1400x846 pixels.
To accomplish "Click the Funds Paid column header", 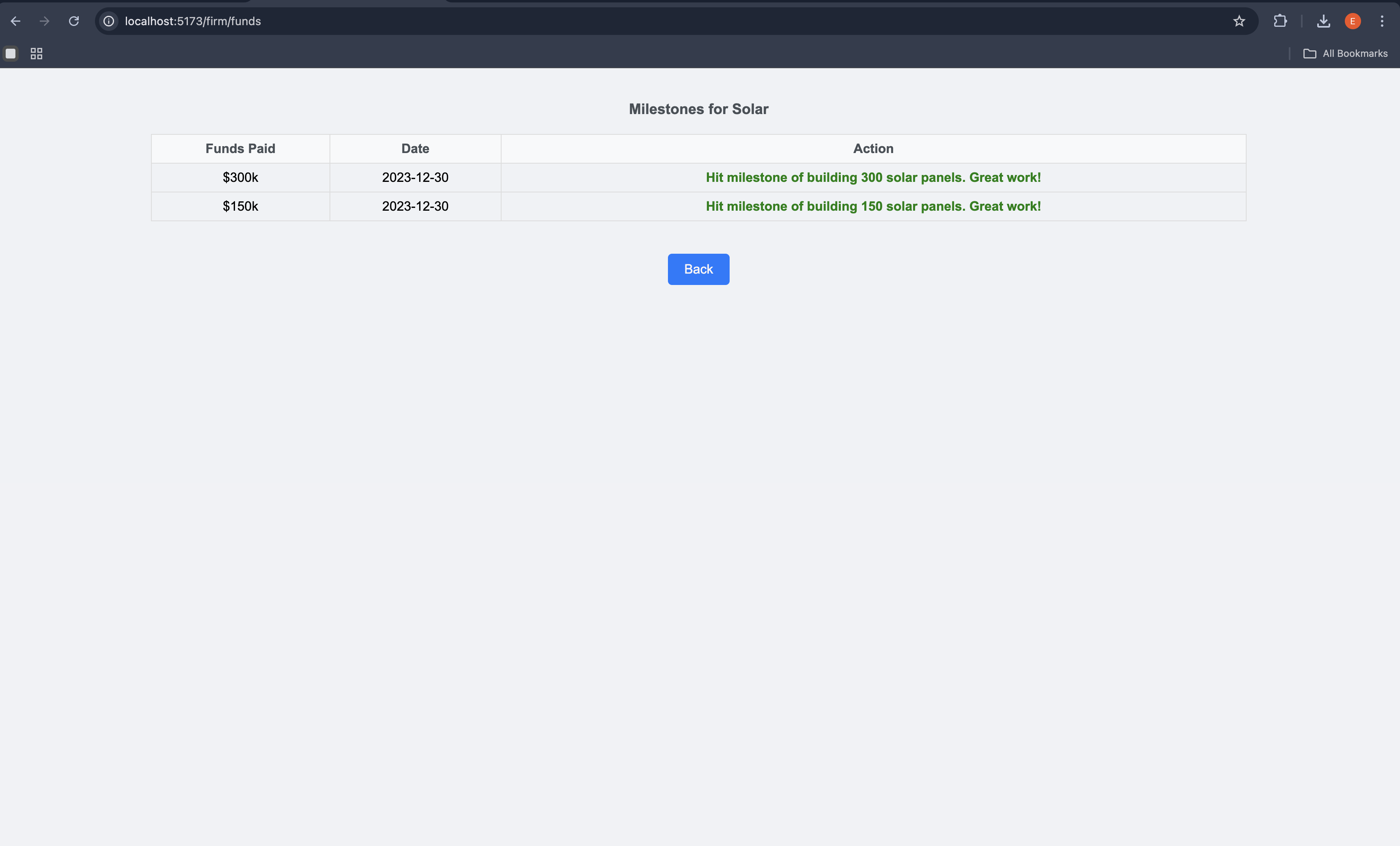I will [x=240, y=149].
